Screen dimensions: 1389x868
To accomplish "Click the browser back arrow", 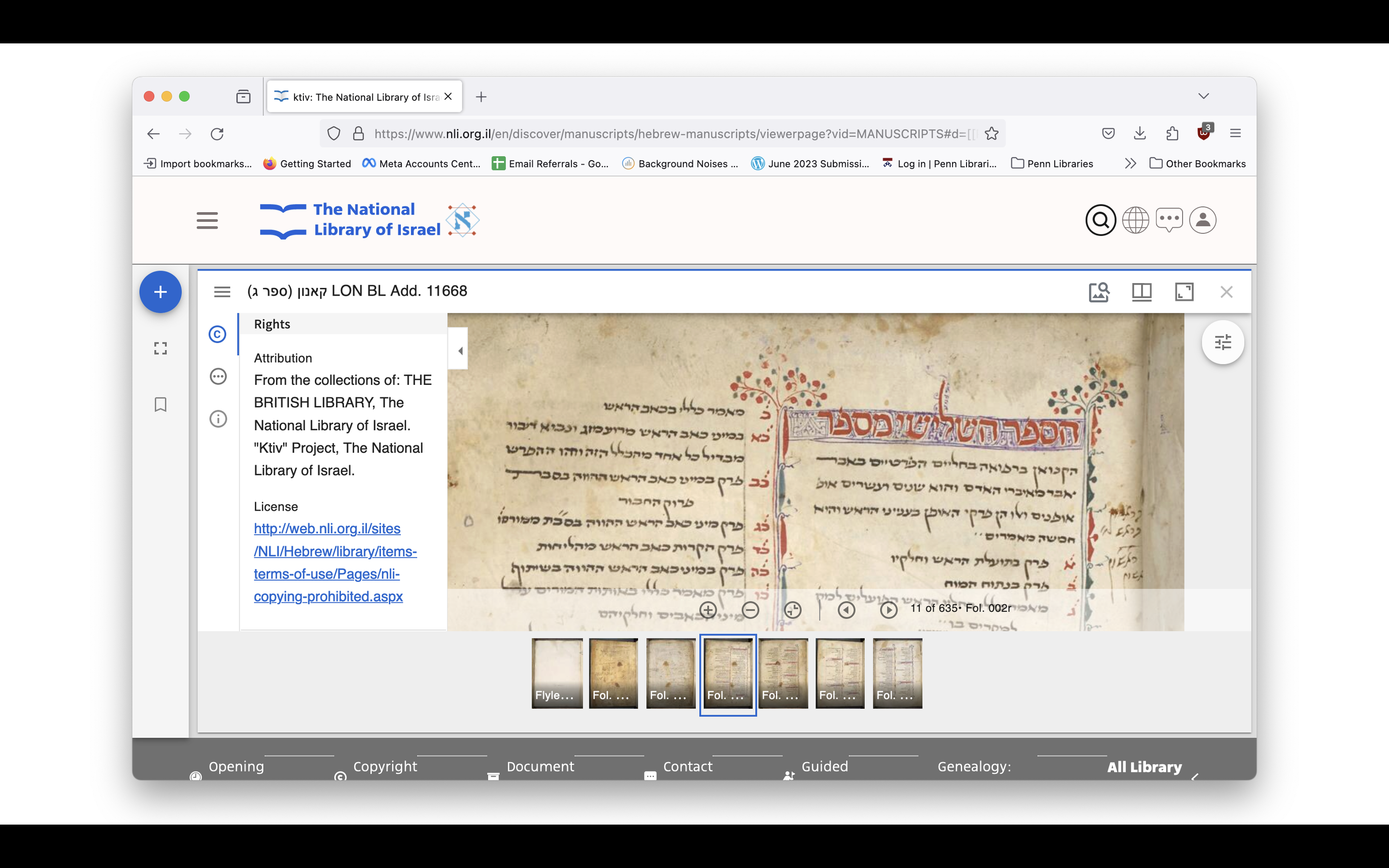I will 153,134.
